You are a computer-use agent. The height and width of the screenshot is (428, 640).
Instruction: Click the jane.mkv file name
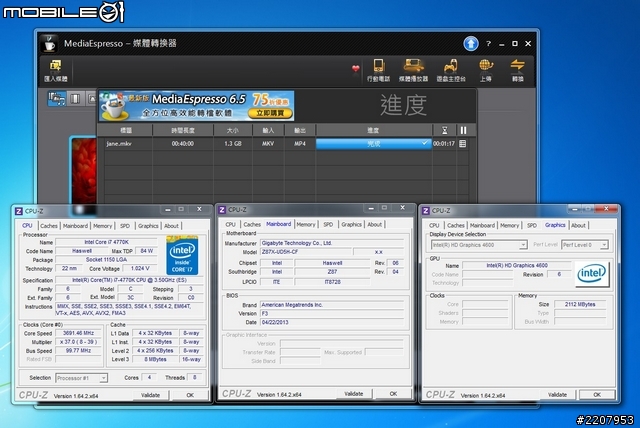click(x=119, y=144)
